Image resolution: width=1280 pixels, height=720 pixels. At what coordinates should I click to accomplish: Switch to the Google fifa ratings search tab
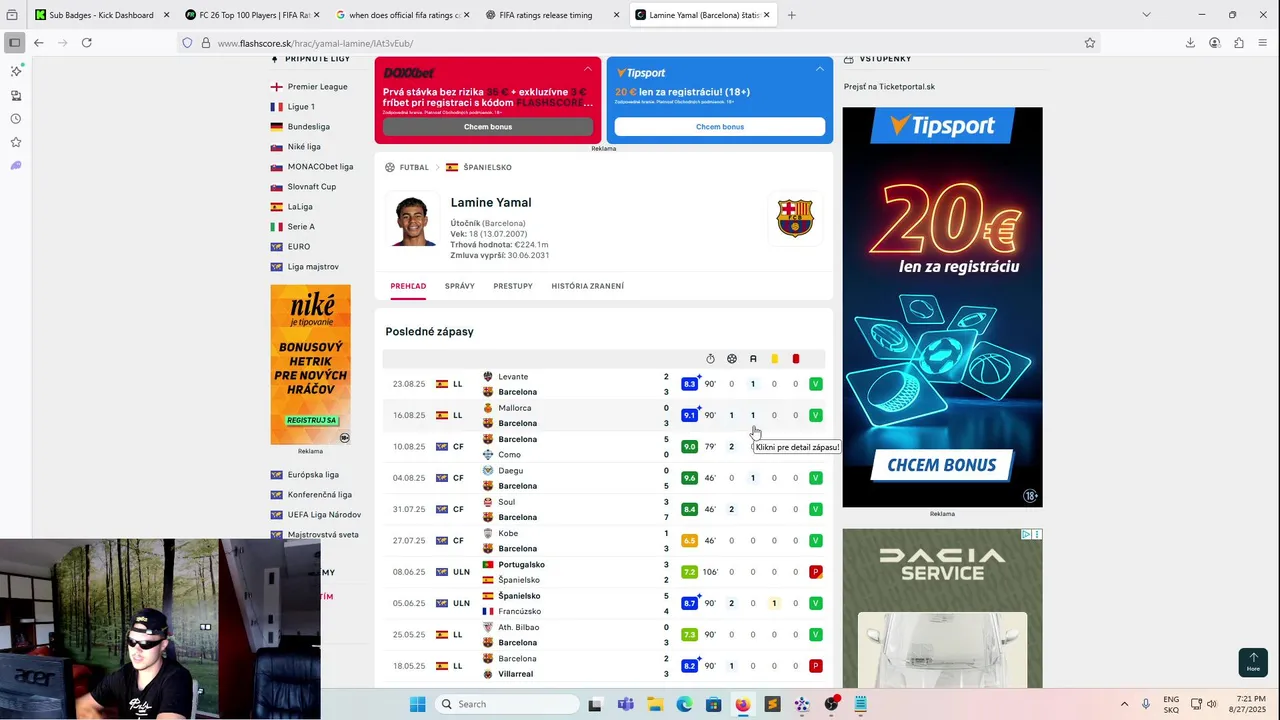tap(402, 15)
